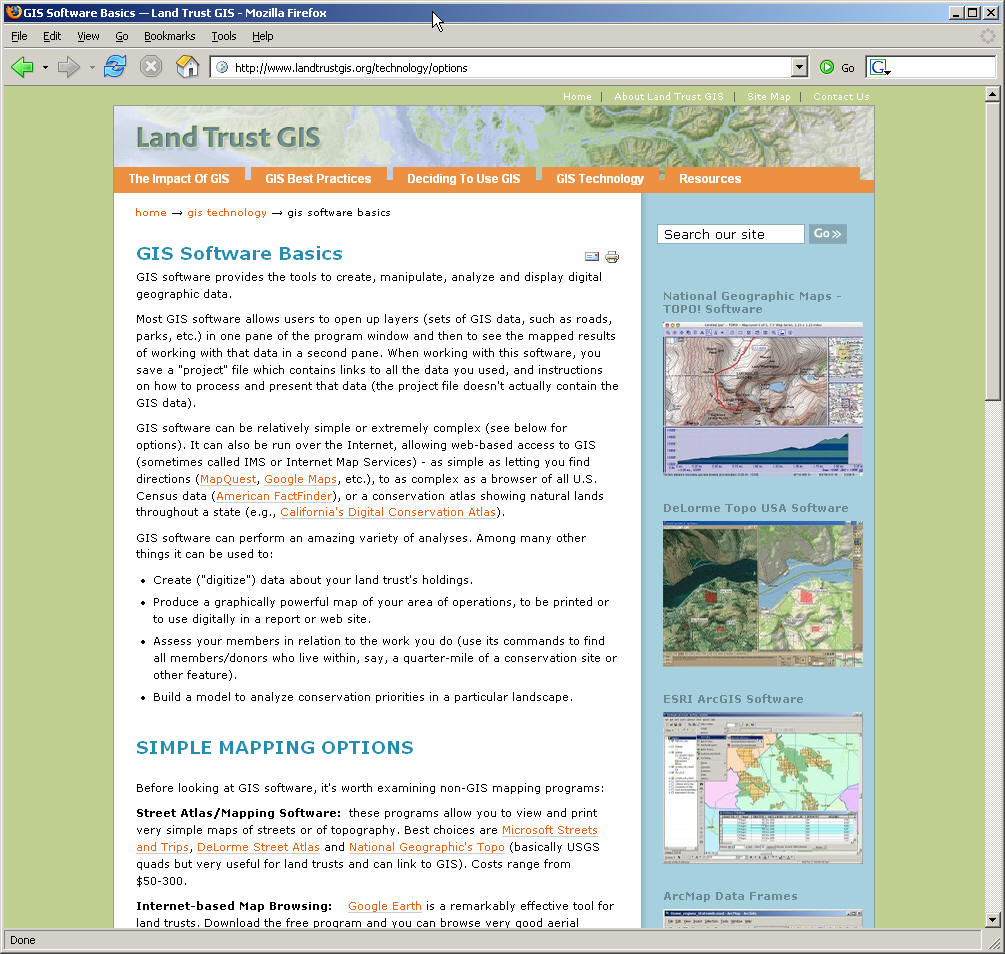Open the National Geographic TOPO! screenshot thumbnail
This screenshot has width=1005, height=954.
(763, 399)
